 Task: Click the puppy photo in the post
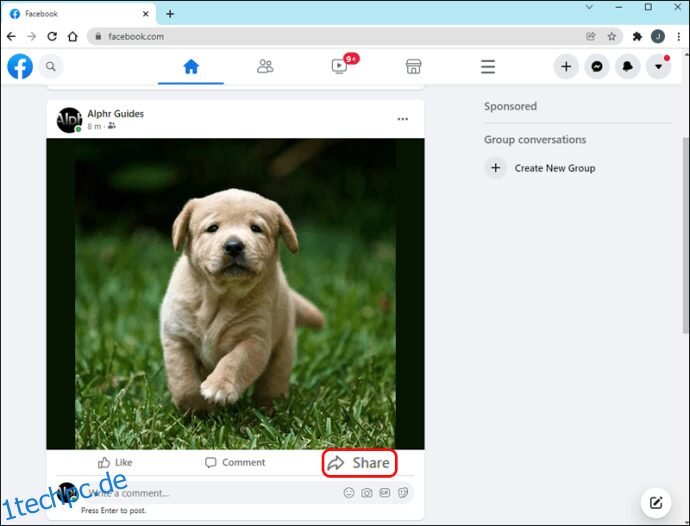click(235, 294)
